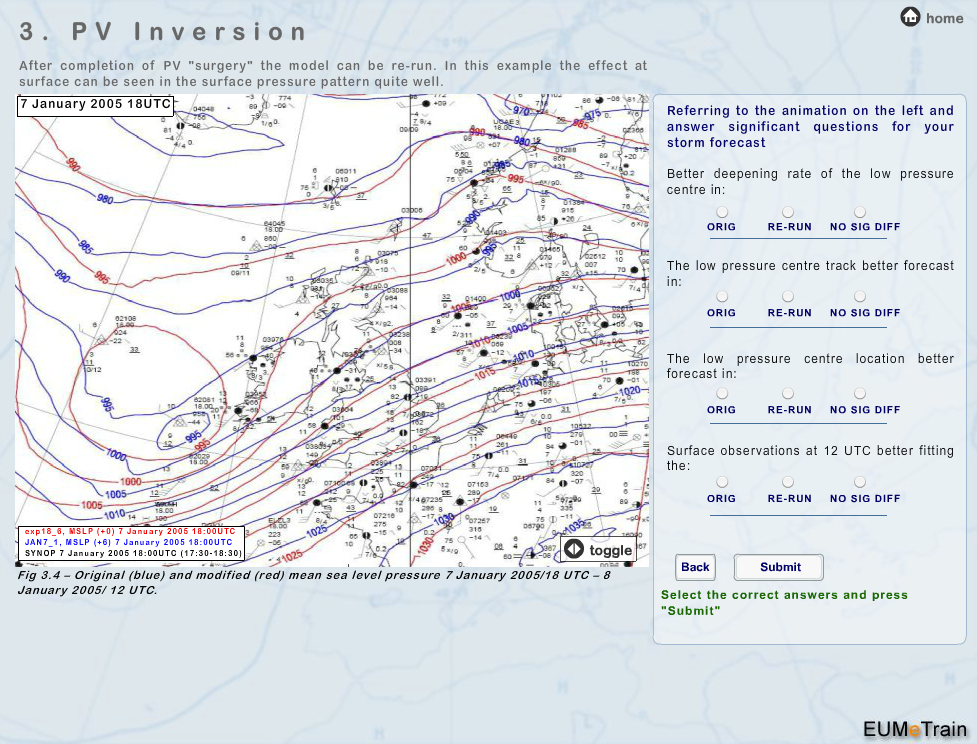
Task: Click the 7 January 2005 18UTC date label
Action: (95, 105)
